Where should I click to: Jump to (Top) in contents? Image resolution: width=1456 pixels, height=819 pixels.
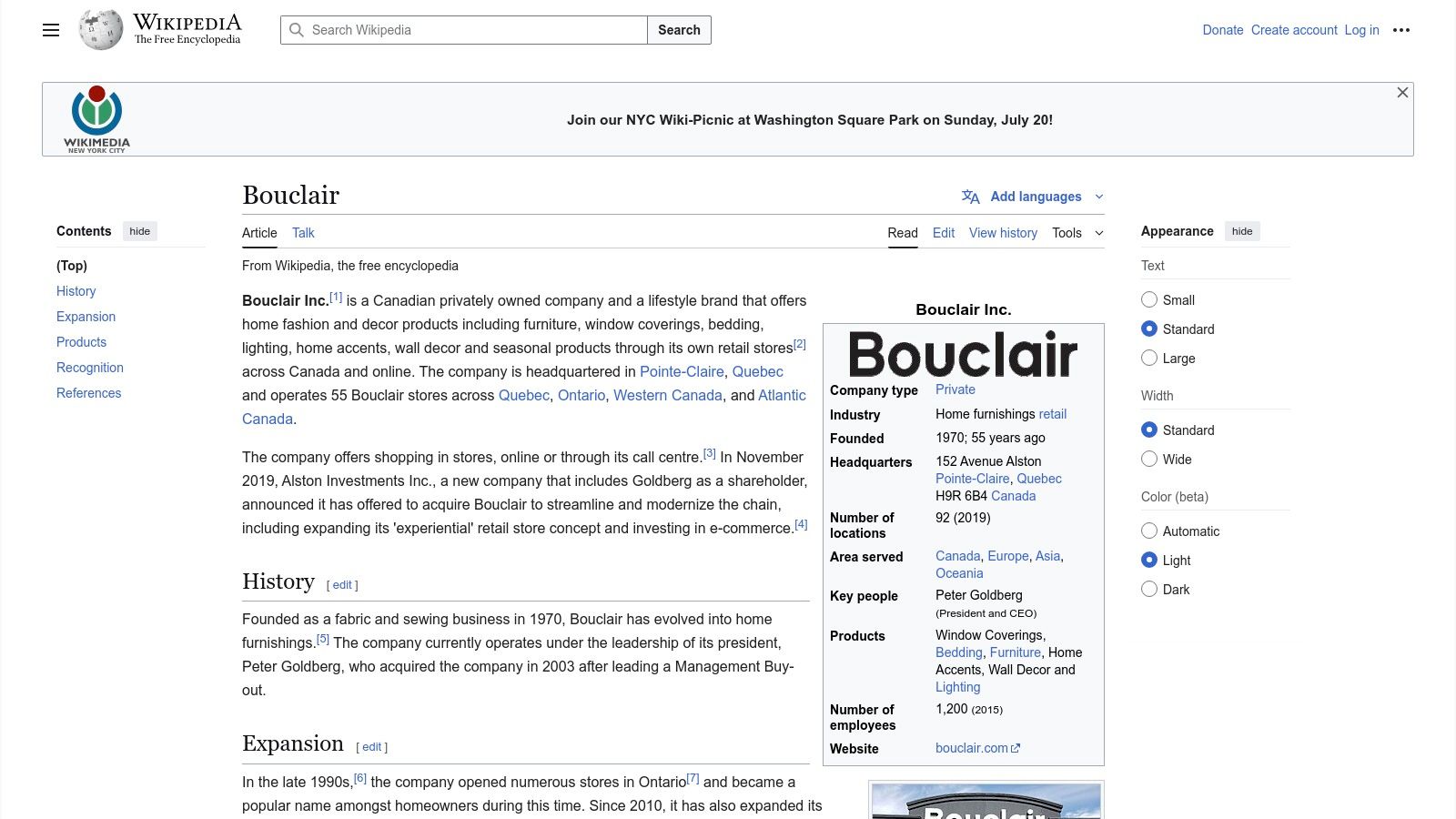click(x=72, y=266)
